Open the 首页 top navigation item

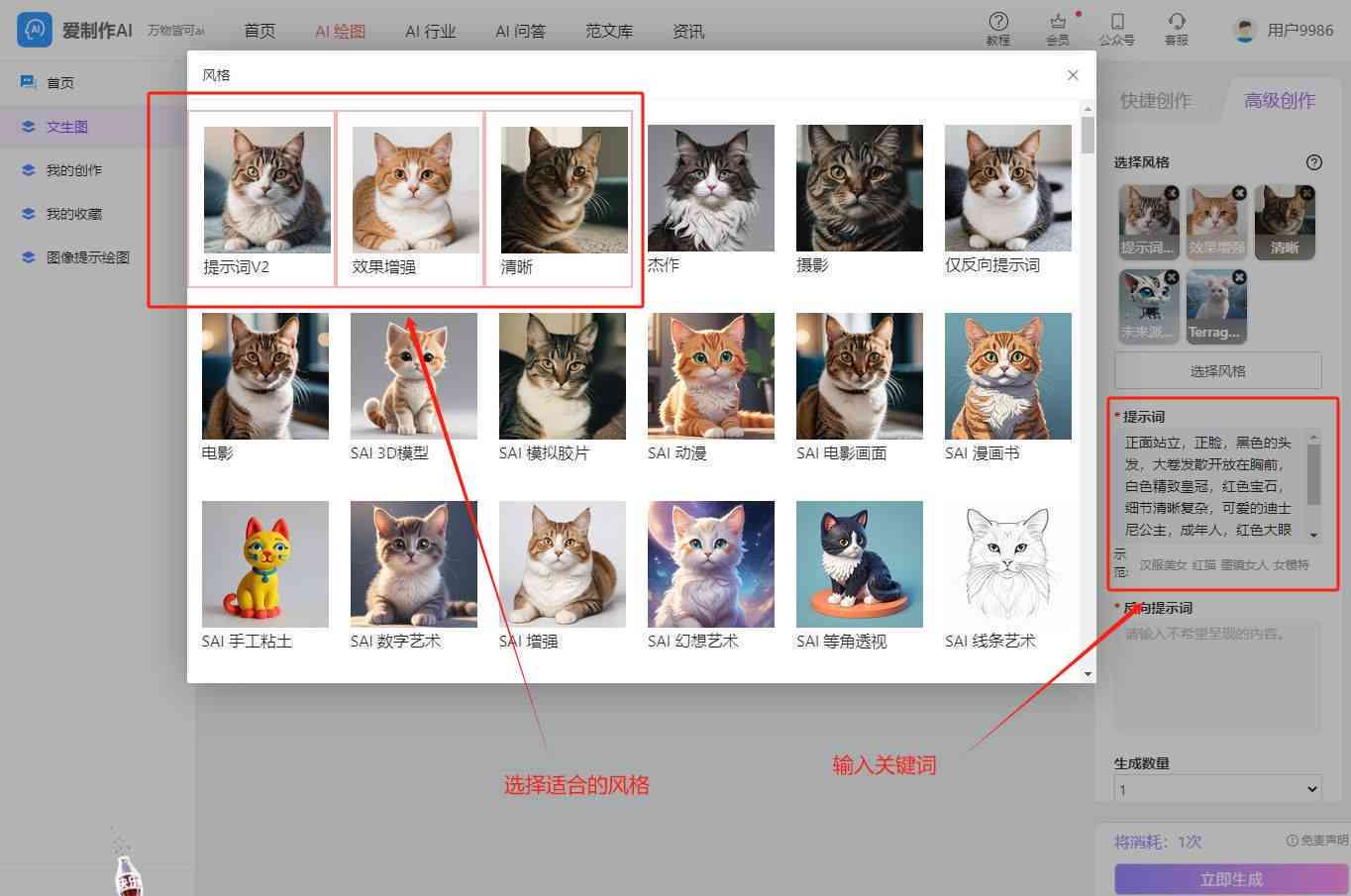pyautogui.click(x=260, y=31)
